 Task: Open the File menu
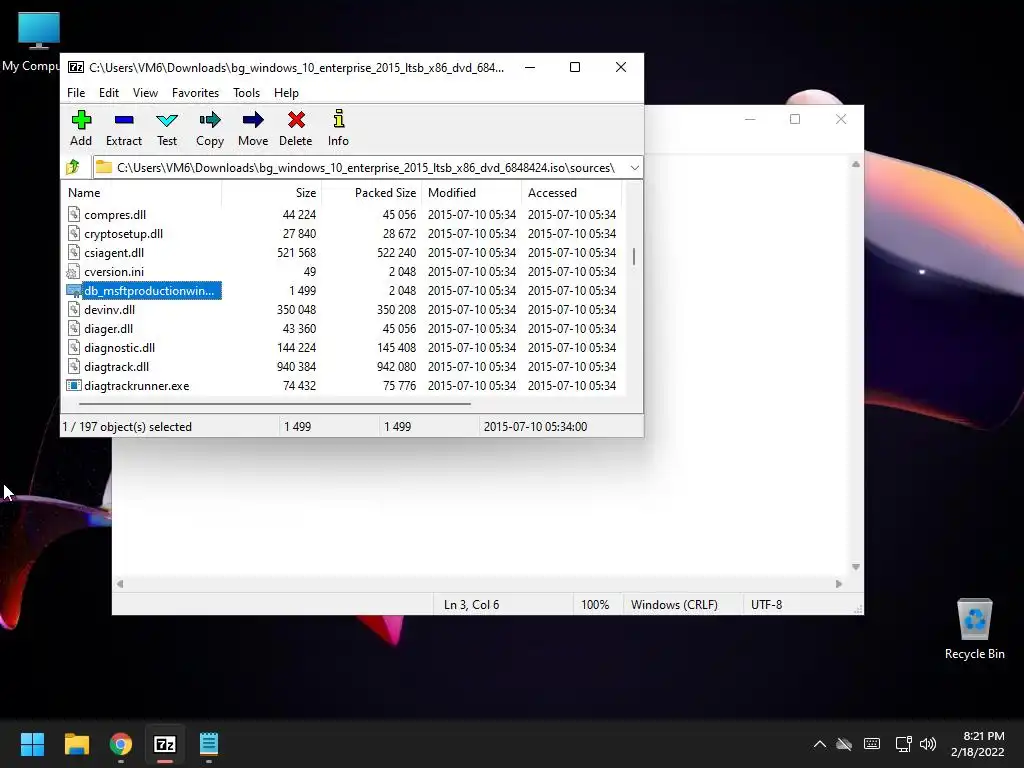(76, 93)
